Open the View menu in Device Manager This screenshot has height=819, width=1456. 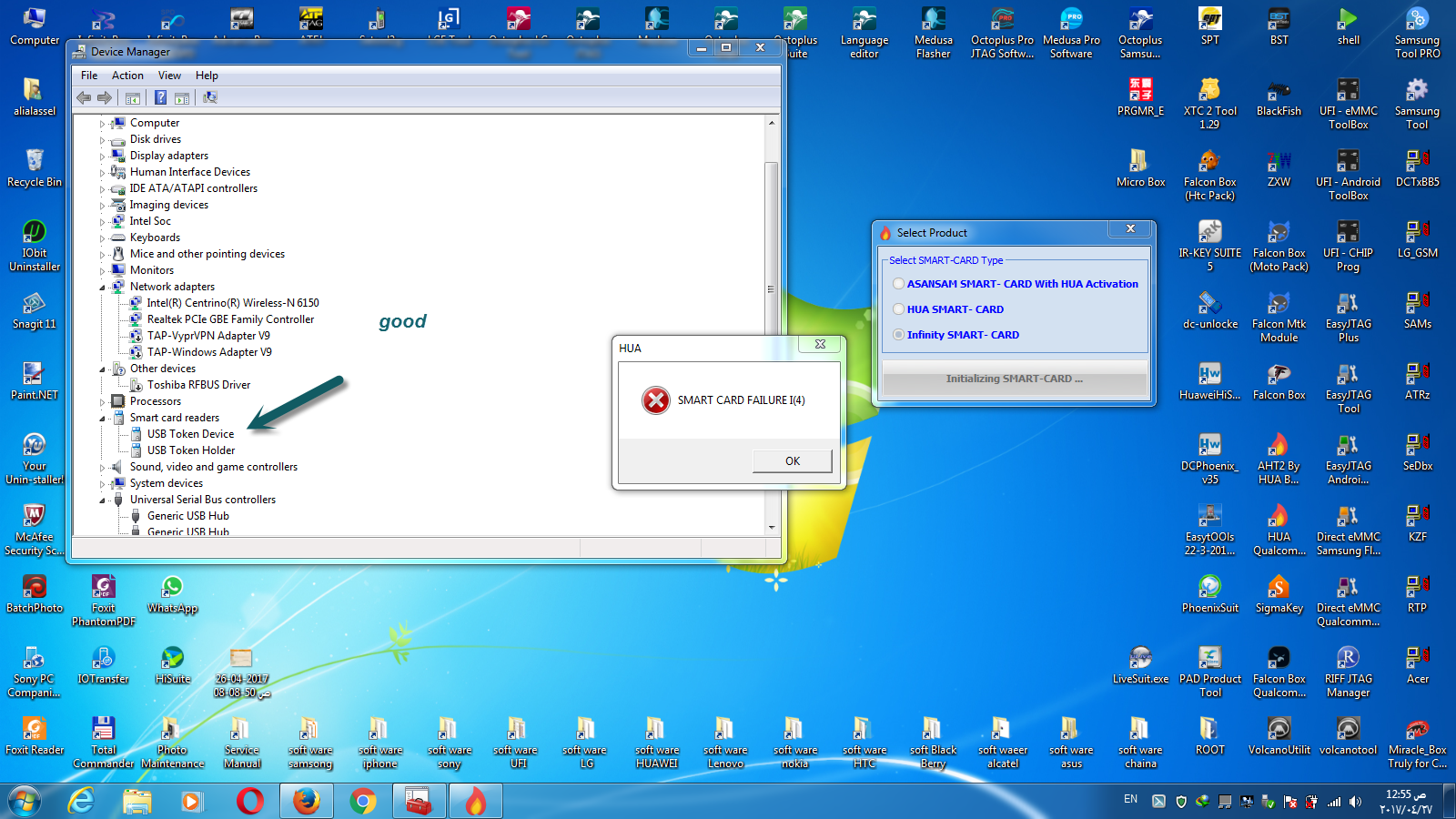pyautogui.click(x=169, y=76)
